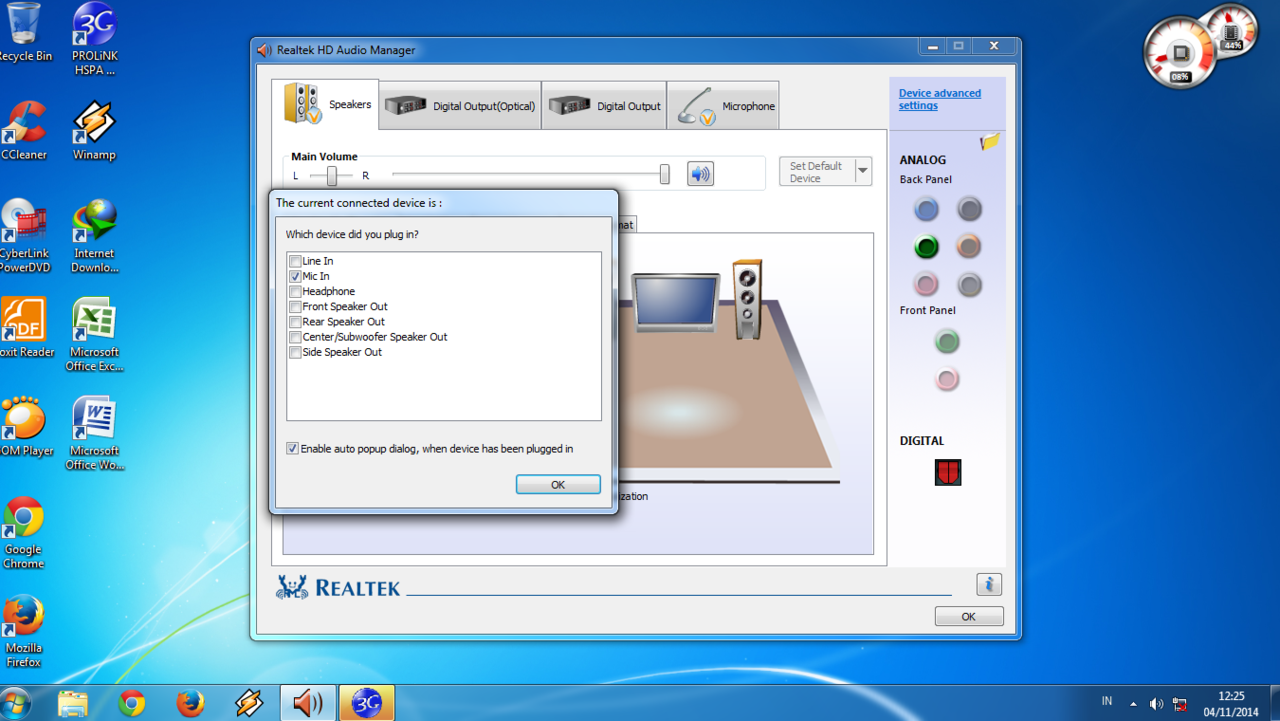Switch to the Microphone tab
The height and width of the screenshot is (721, 1280).
723,106
